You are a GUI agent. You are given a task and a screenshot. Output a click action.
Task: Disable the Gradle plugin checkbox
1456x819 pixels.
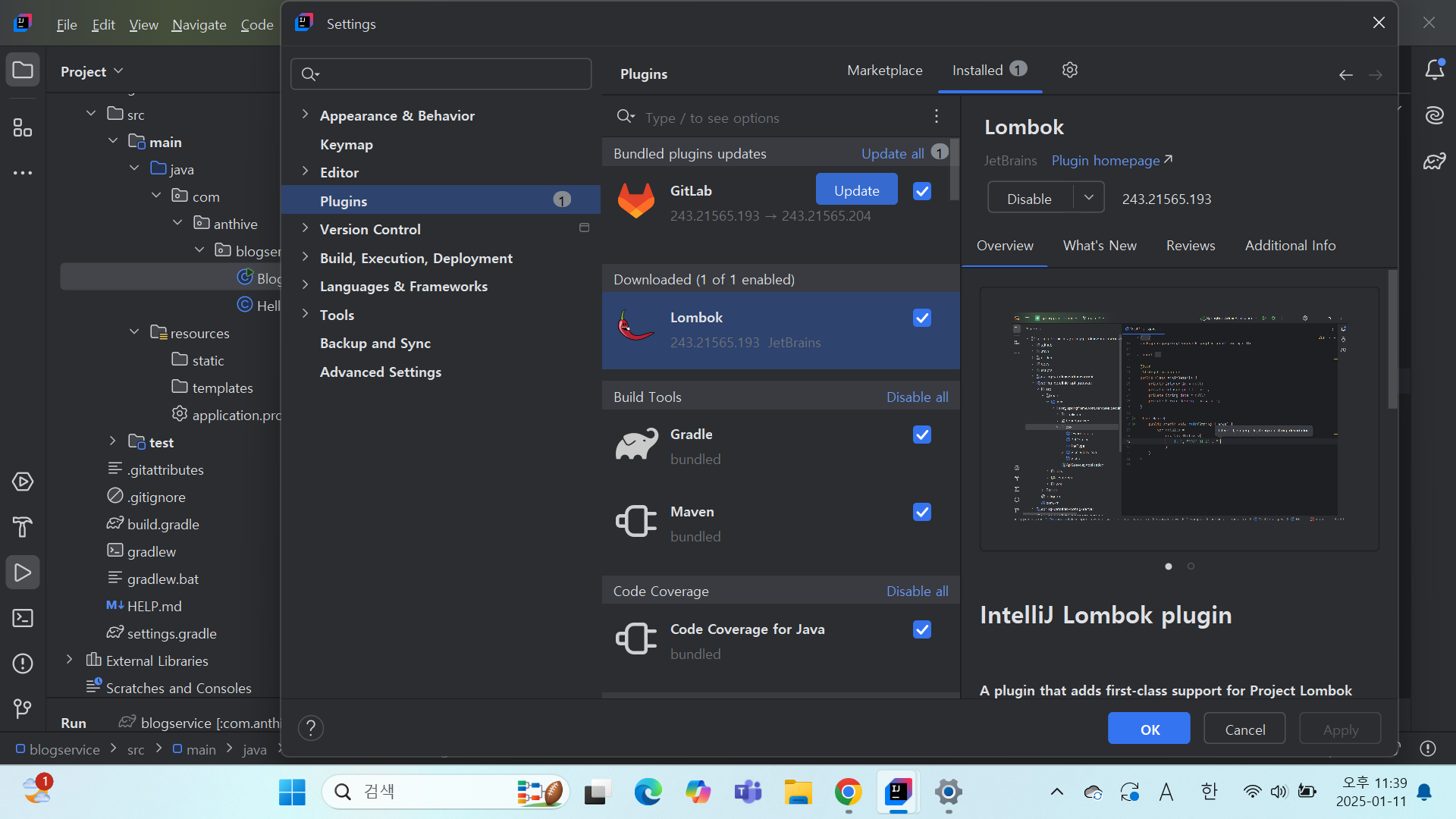(921, 435)
